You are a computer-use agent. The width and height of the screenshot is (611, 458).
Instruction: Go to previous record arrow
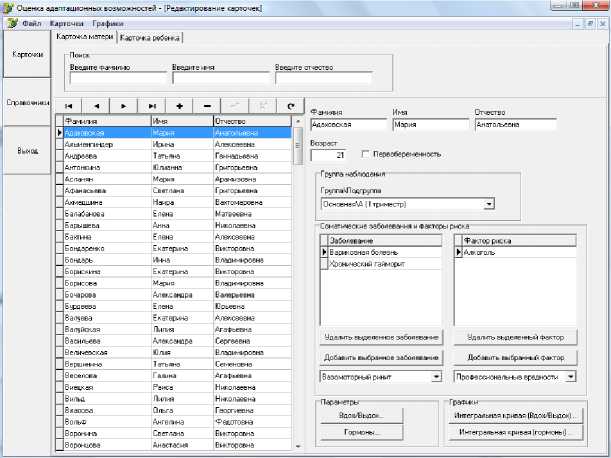pyautogui.click(x=96, y=105)
